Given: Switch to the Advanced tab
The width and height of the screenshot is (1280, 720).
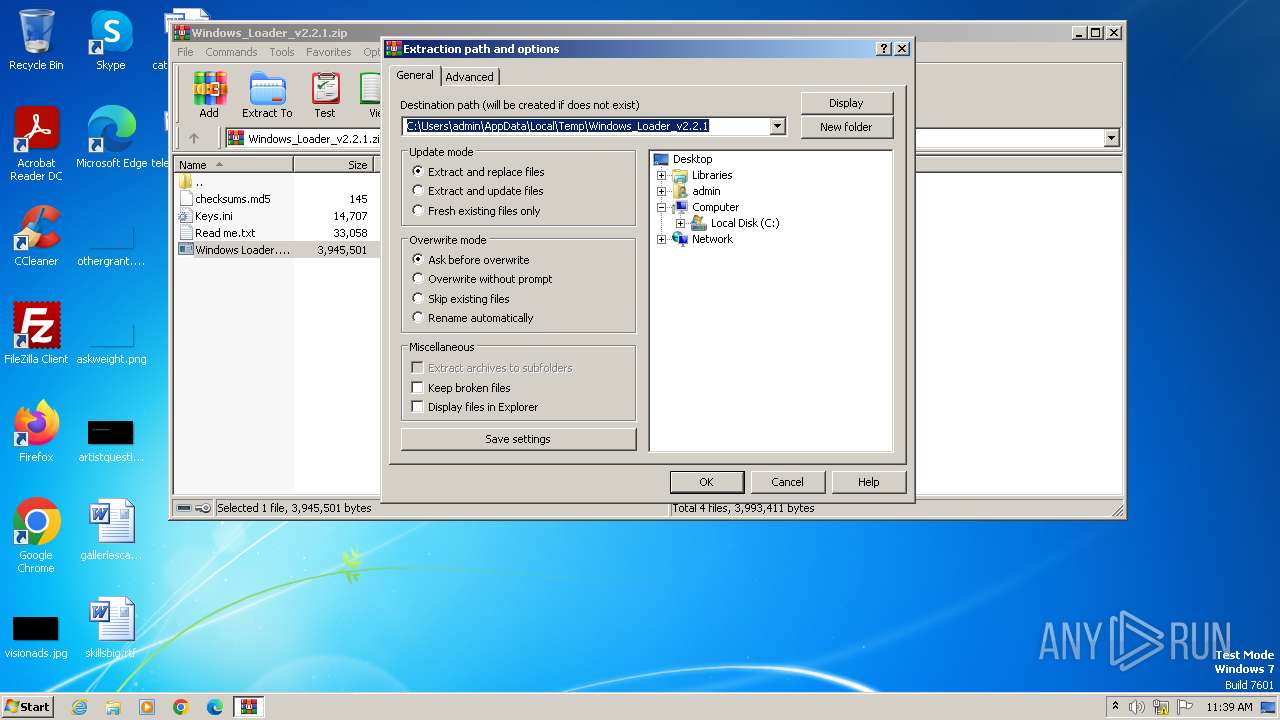Looking at the screenshot, I should click(469, 77).
